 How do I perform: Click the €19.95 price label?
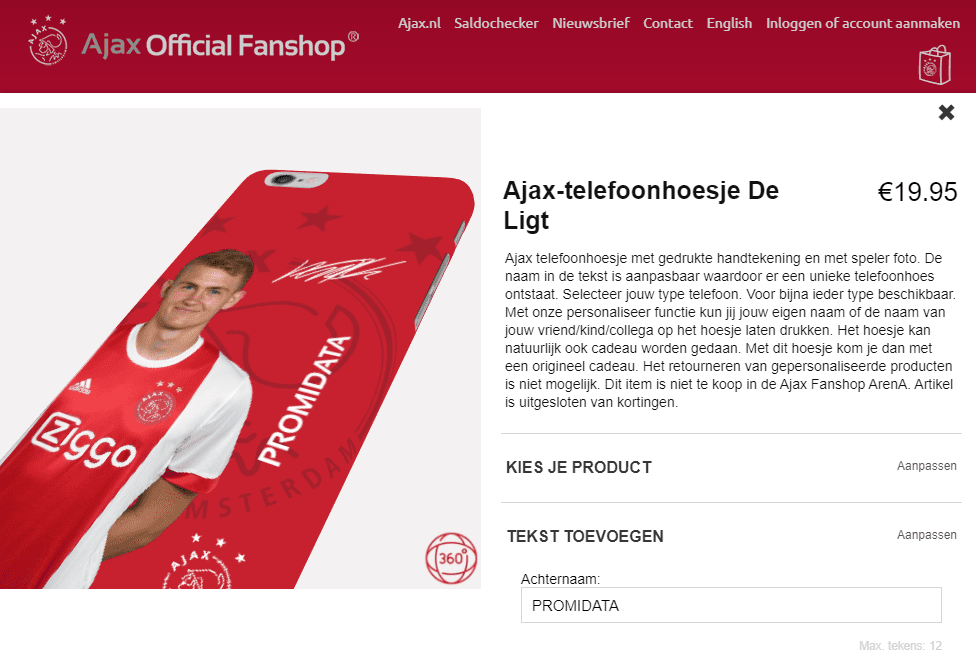[917, 192]
